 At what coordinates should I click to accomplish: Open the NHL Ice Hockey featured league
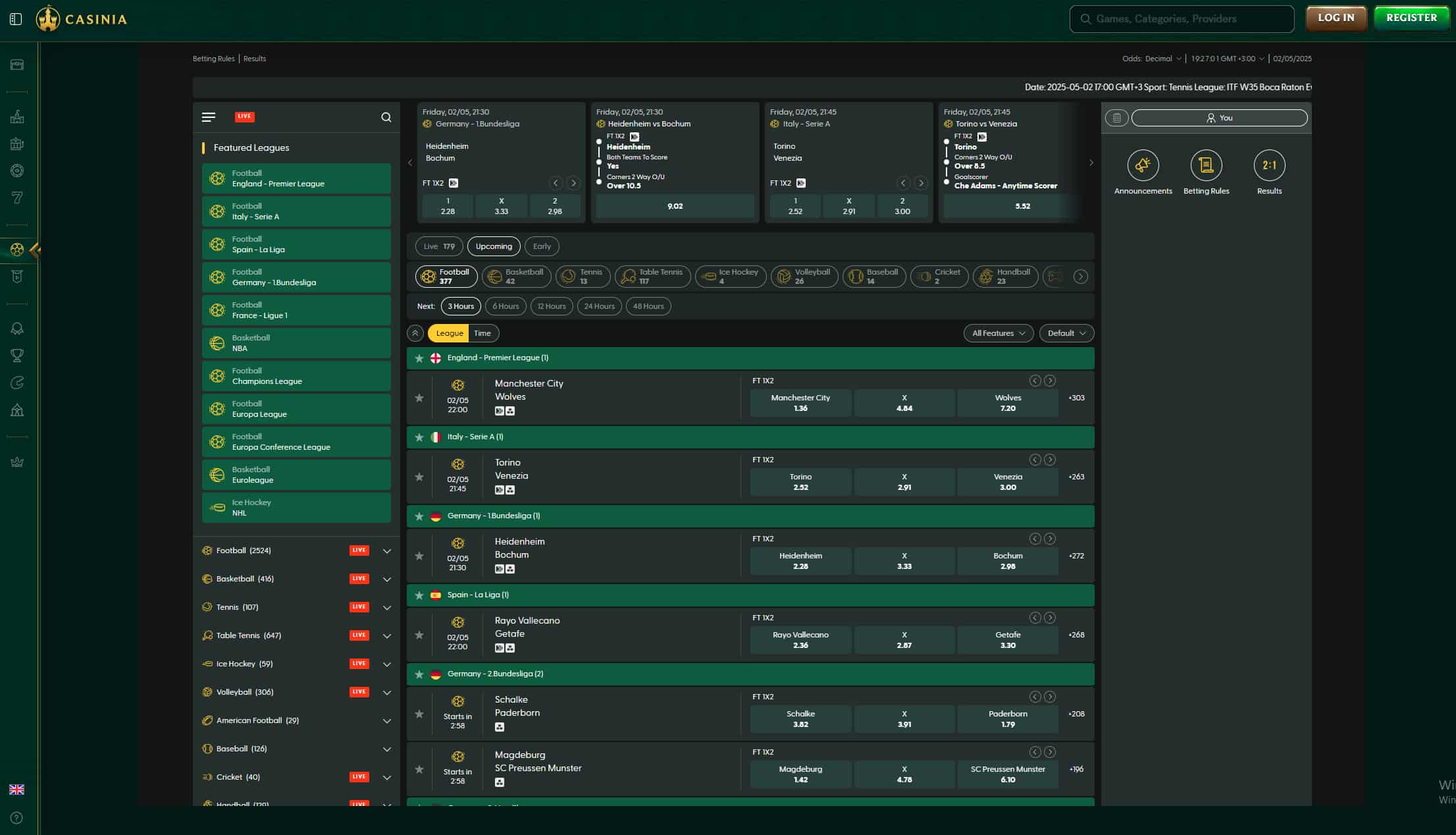coord(296,508)
